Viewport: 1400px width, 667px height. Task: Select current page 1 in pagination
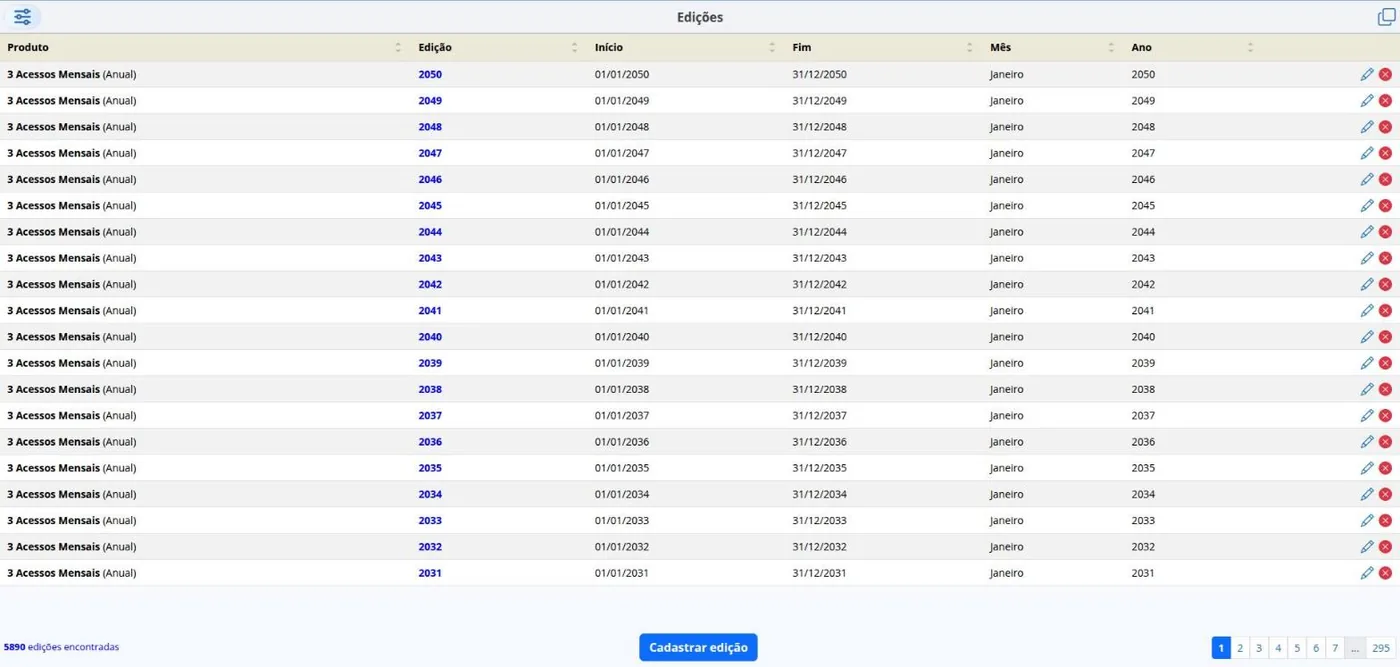tap(1221, 648)
